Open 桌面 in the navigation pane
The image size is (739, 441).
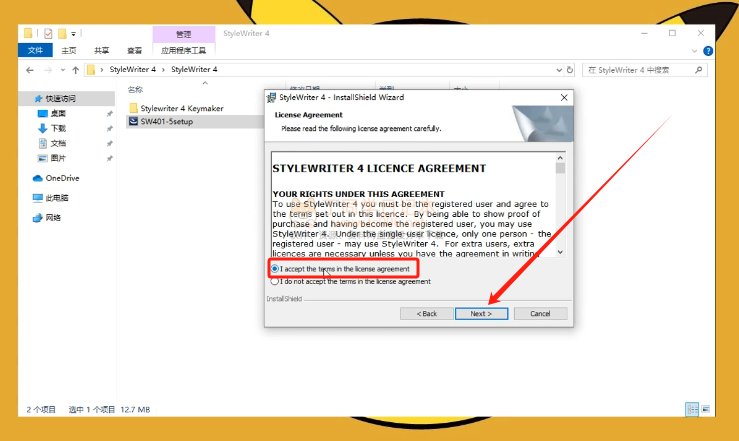(58, 114)
